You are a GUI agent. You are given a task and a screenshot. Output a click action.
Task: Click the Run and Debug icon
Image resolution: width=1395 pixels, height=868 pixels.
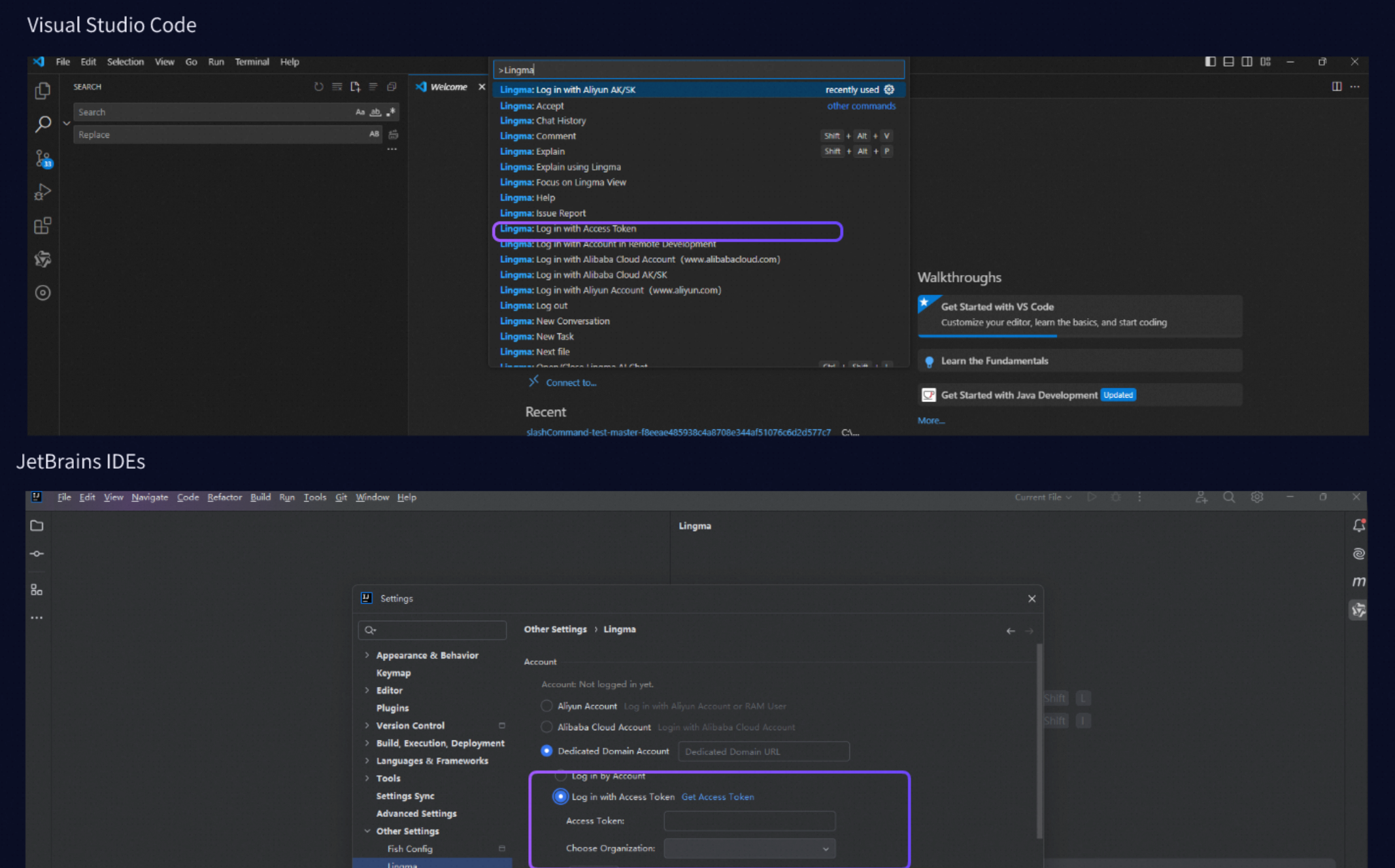click(x=42, y=192)
